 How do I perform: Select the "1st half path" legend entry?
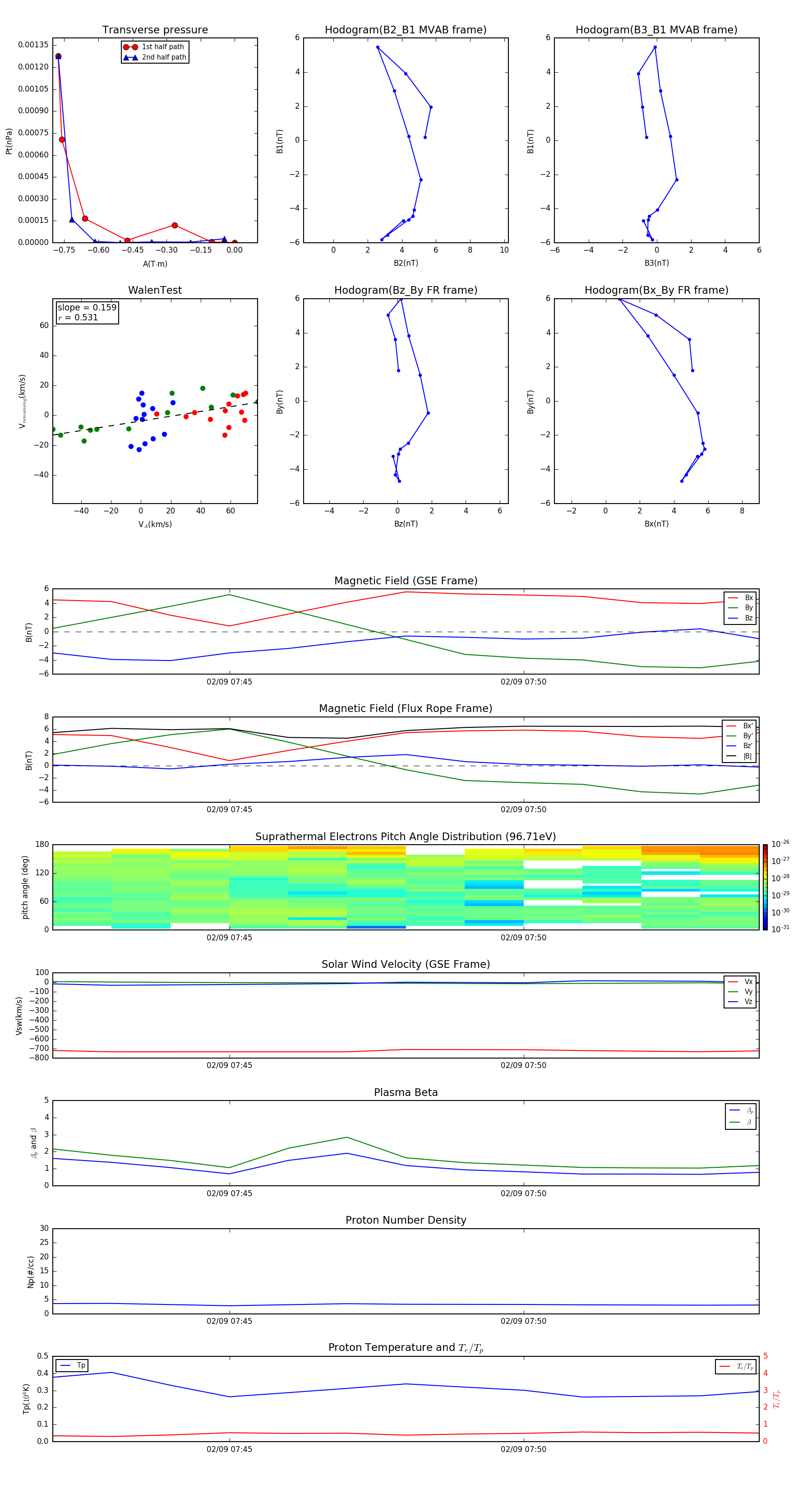coord(154,47)
